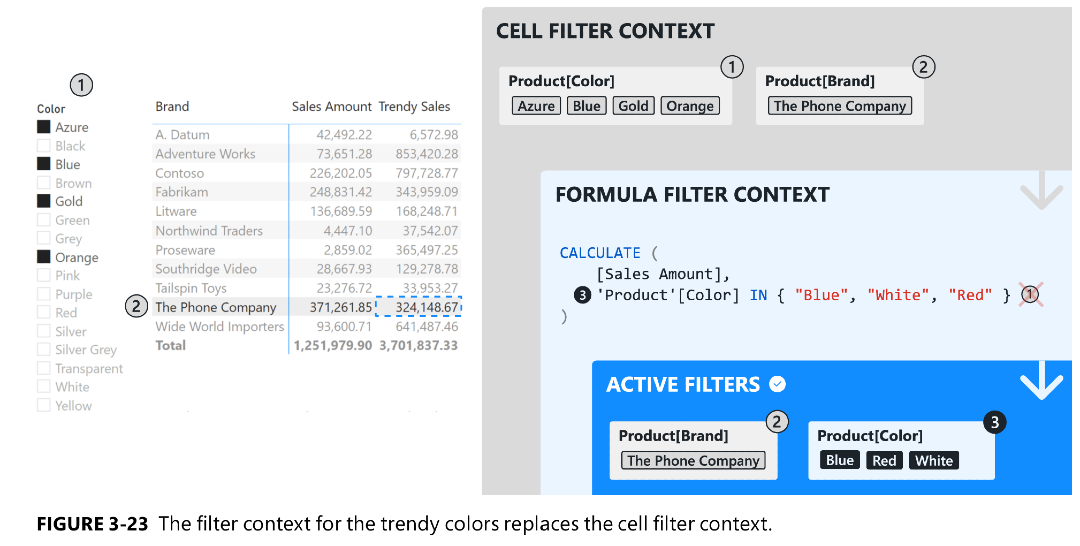Click black circle 3 marker in the formula
The width and height of the screenshot is (1080, 546).
[x=582, y=295]
